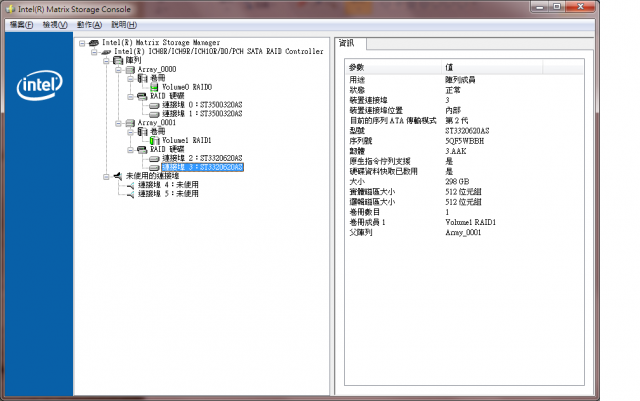Collapse the Array_0000 node
The width and height of the screenshot is (640, 401).
pyautogui.click(x=118, y=70)
